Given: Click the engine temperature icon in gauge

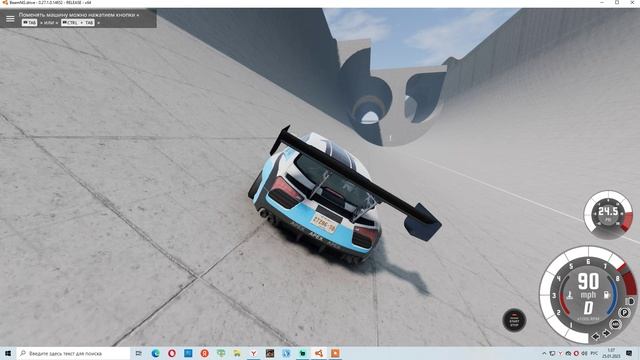Looking at the screenshot, I should [569, 295].
